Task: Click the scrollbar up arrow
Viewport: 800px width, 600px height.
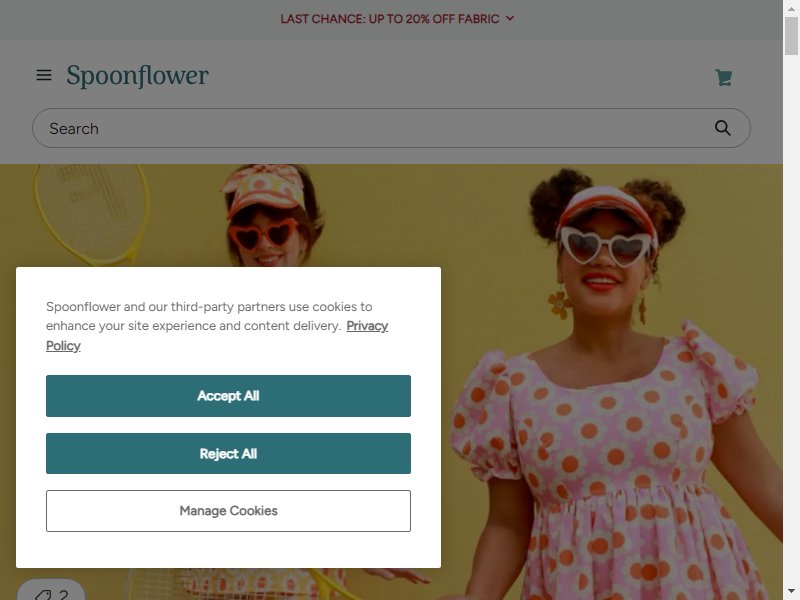Action: 791,8
